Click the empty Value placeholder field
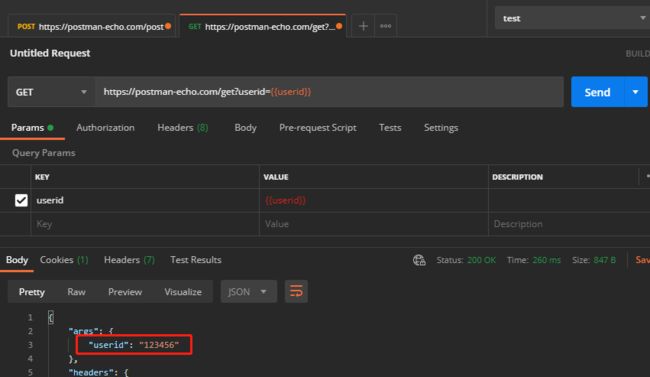Image resolution: width=650 pixels, height=377 pixels. click(x=374, y=224)
